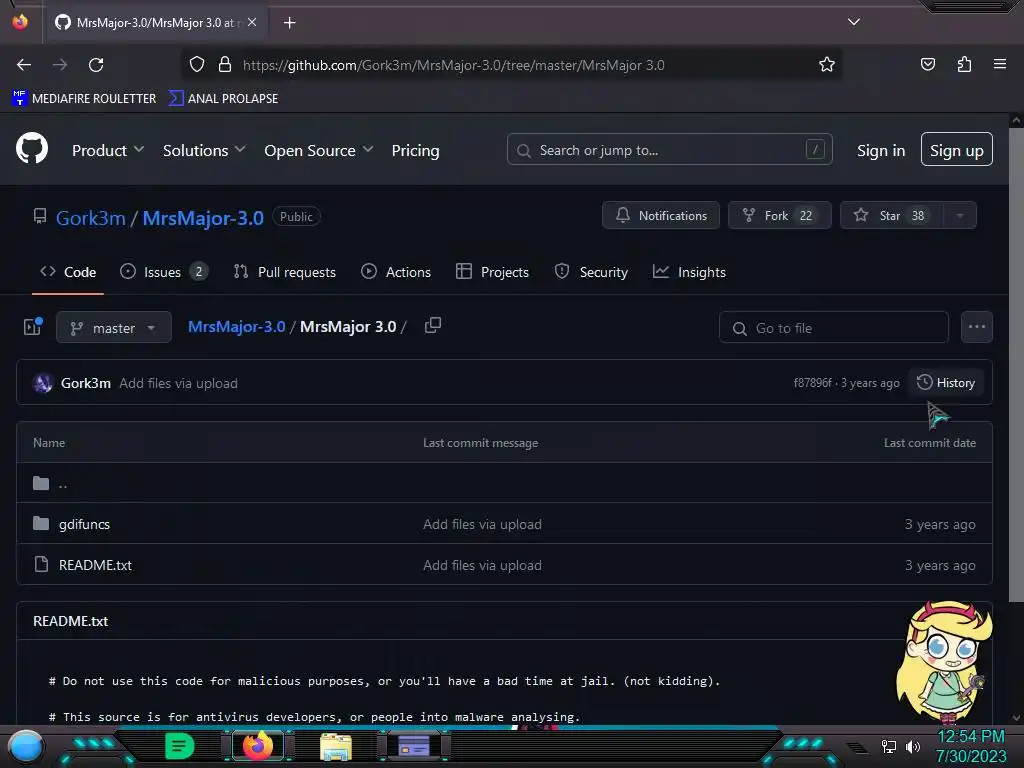Viewport: 1024px width, 768px height.
Task: Click the network tray icon
Action: click(x=889, y=746)
